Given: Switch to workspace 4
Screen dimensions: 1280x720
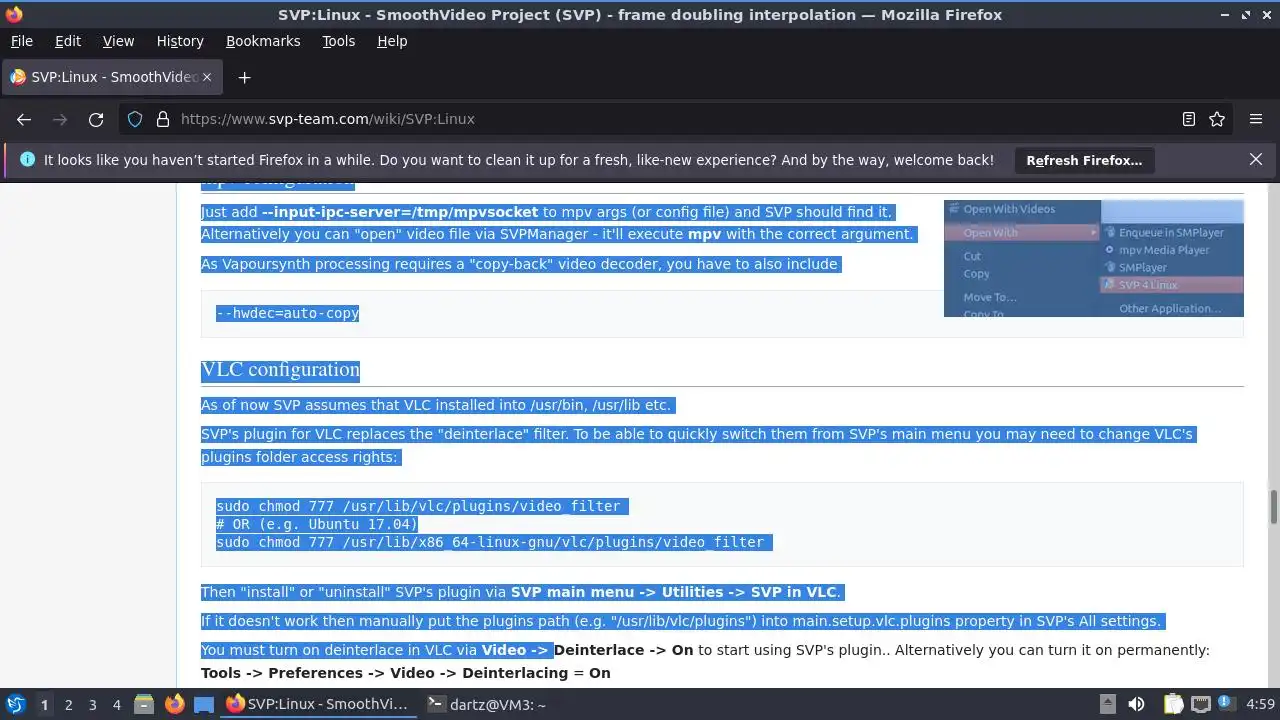Looking at the screenshot, I should click(116, 704).
